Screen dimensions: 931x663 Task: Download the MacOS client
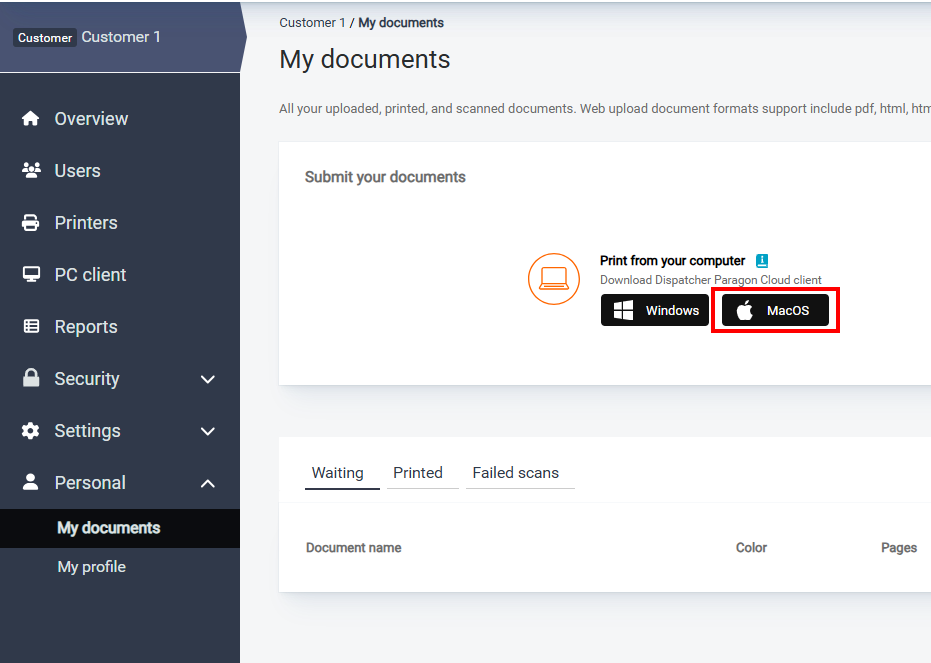[775, 310]
